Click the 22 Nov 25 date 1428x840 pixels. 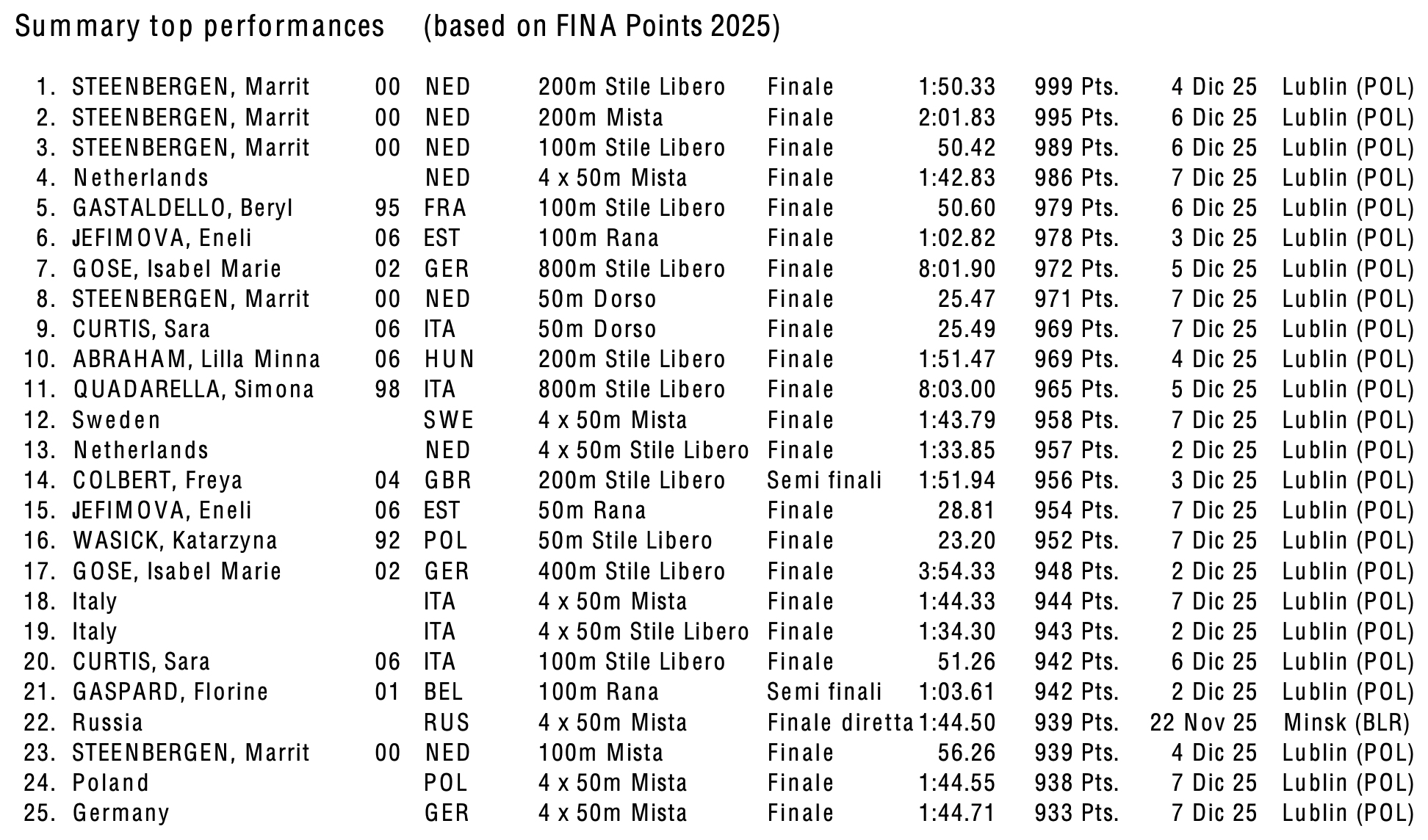(x=1203, y=723)
